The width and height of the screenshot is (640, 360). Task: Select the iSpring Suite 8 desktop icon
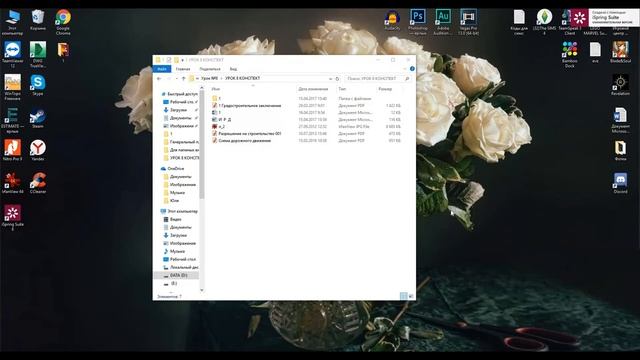click(x=13, y=218)
